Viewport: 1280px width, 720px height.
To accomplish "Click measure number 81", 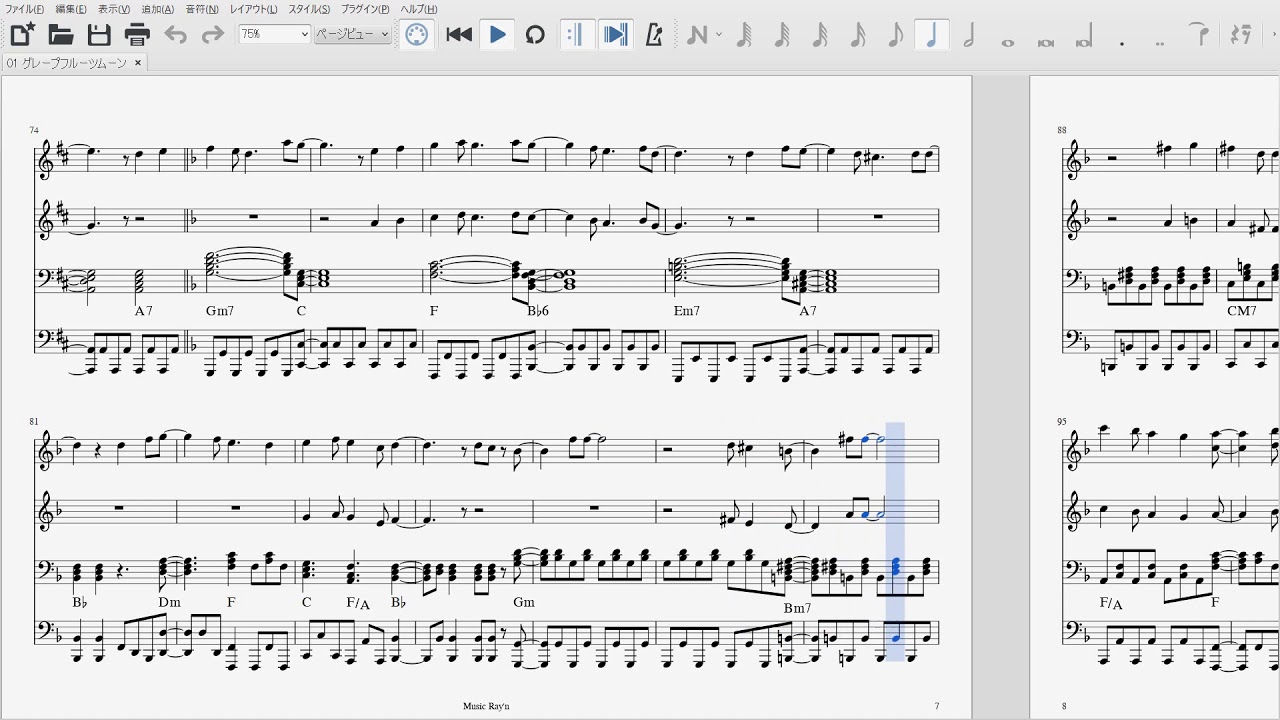I will [x=34, y=422].
